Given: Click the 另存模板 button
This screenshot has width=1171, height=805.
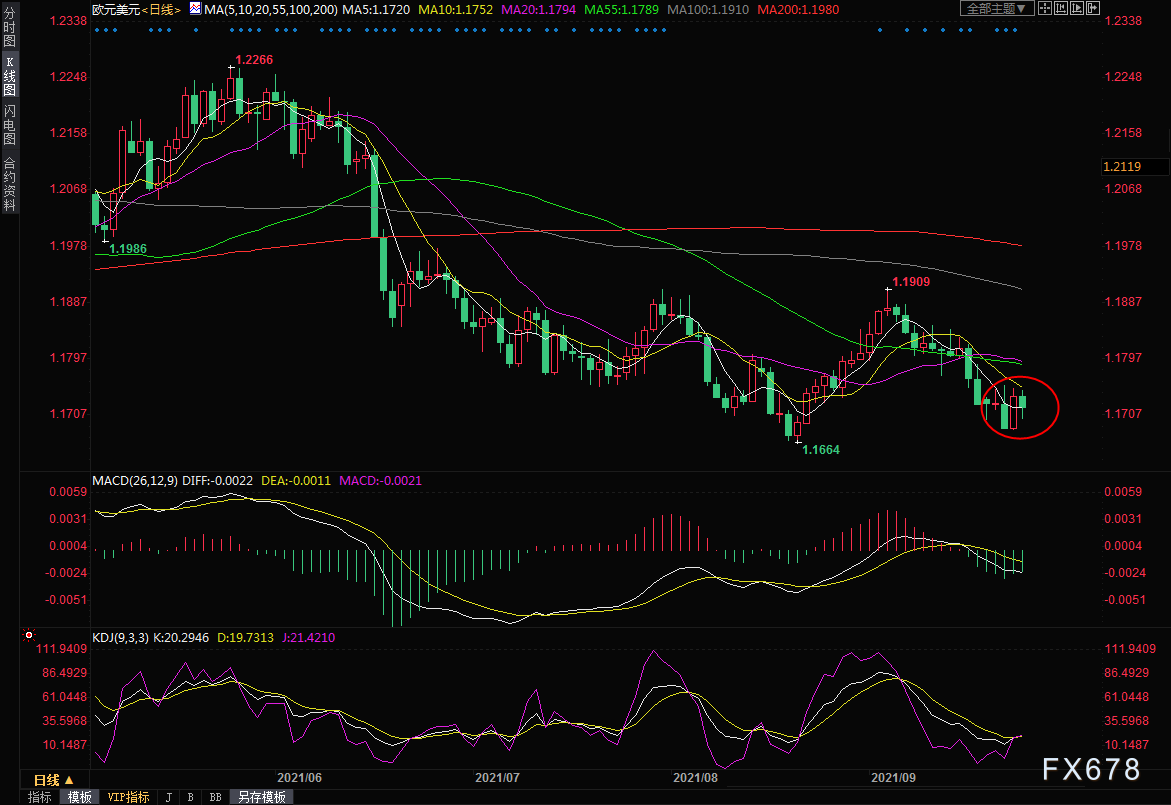Looking at the screenshot, I should tap(262, 797).
